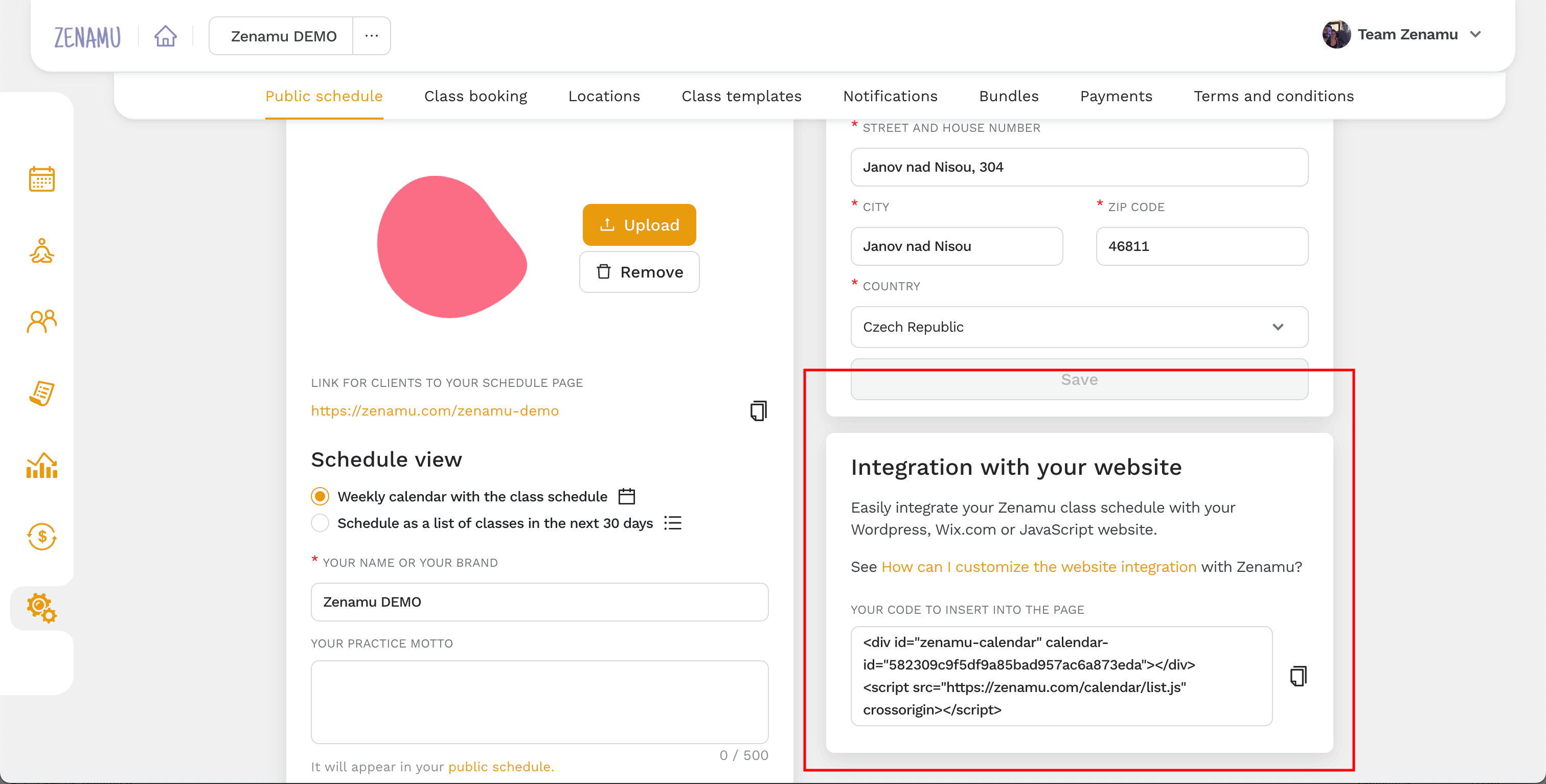Click the integration code text box
The image size is (1546, 784).
[1061, 676]
